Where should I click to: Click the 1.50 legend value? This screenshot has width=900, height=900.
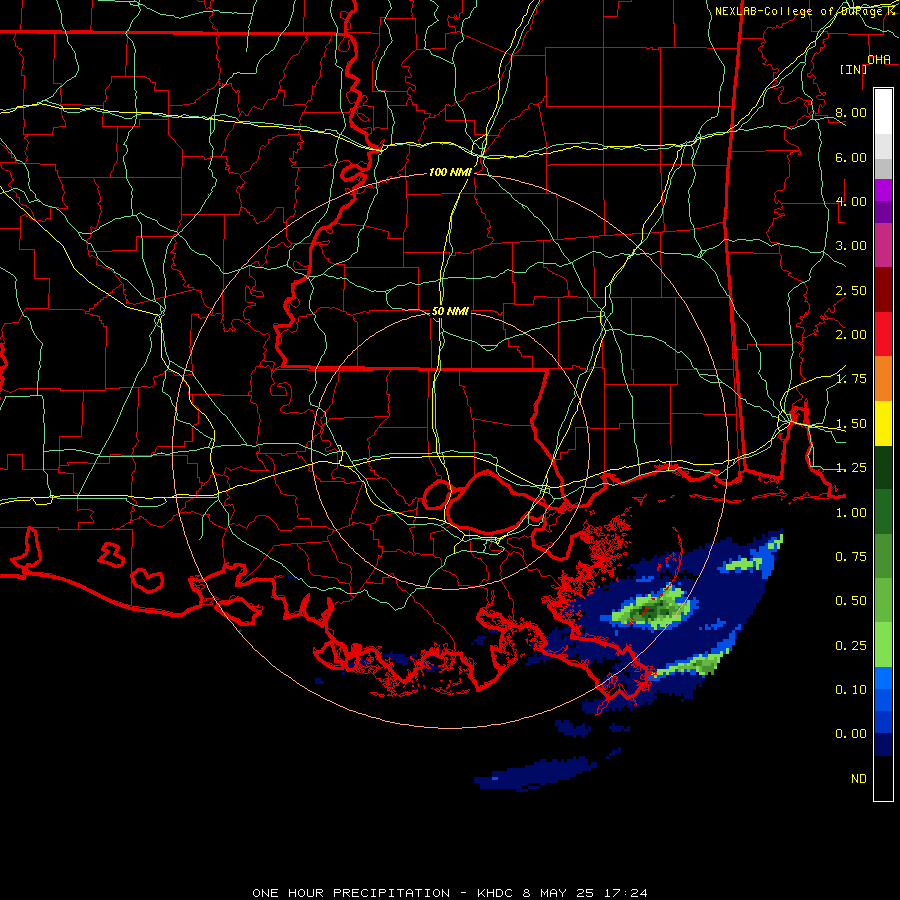[x=851, y=424]
